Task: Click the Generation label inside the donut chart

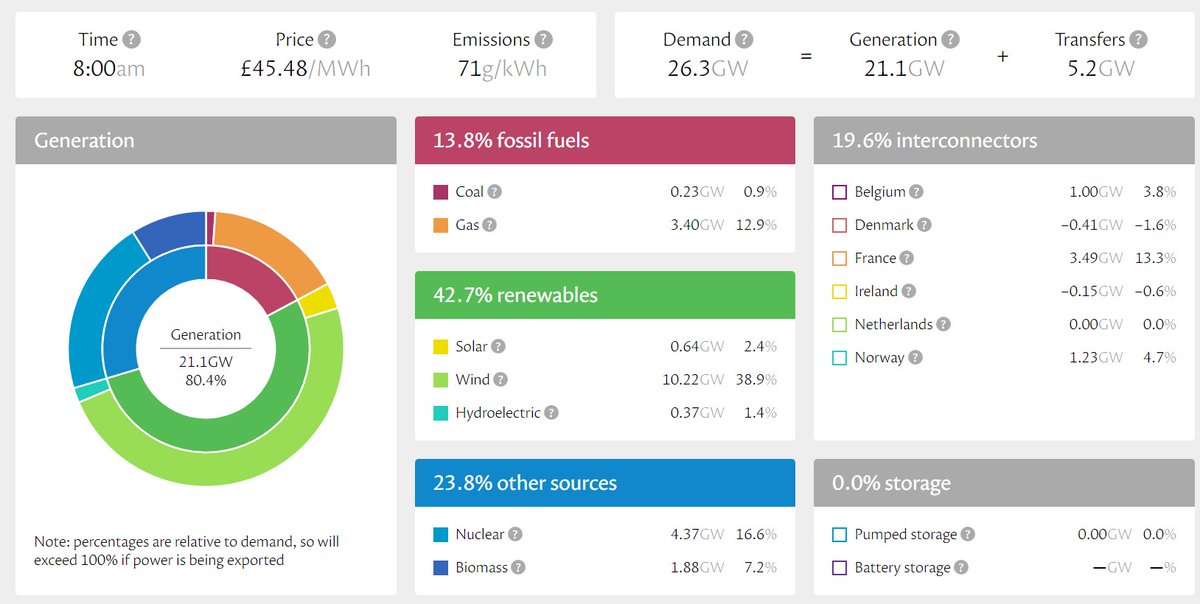Action: (205, 335)
